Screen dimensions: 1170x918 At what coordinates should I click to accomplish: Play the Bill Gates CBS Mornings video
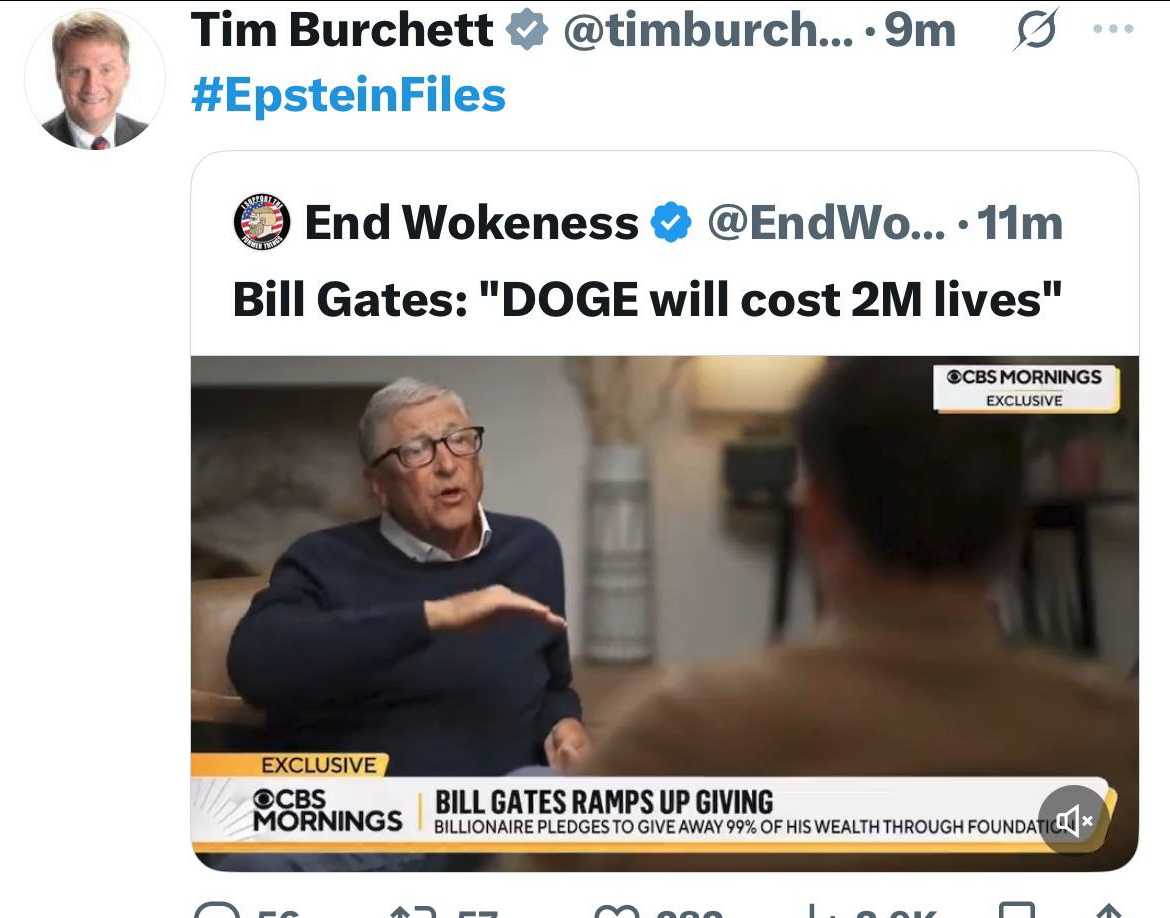(x=665, y=613)
